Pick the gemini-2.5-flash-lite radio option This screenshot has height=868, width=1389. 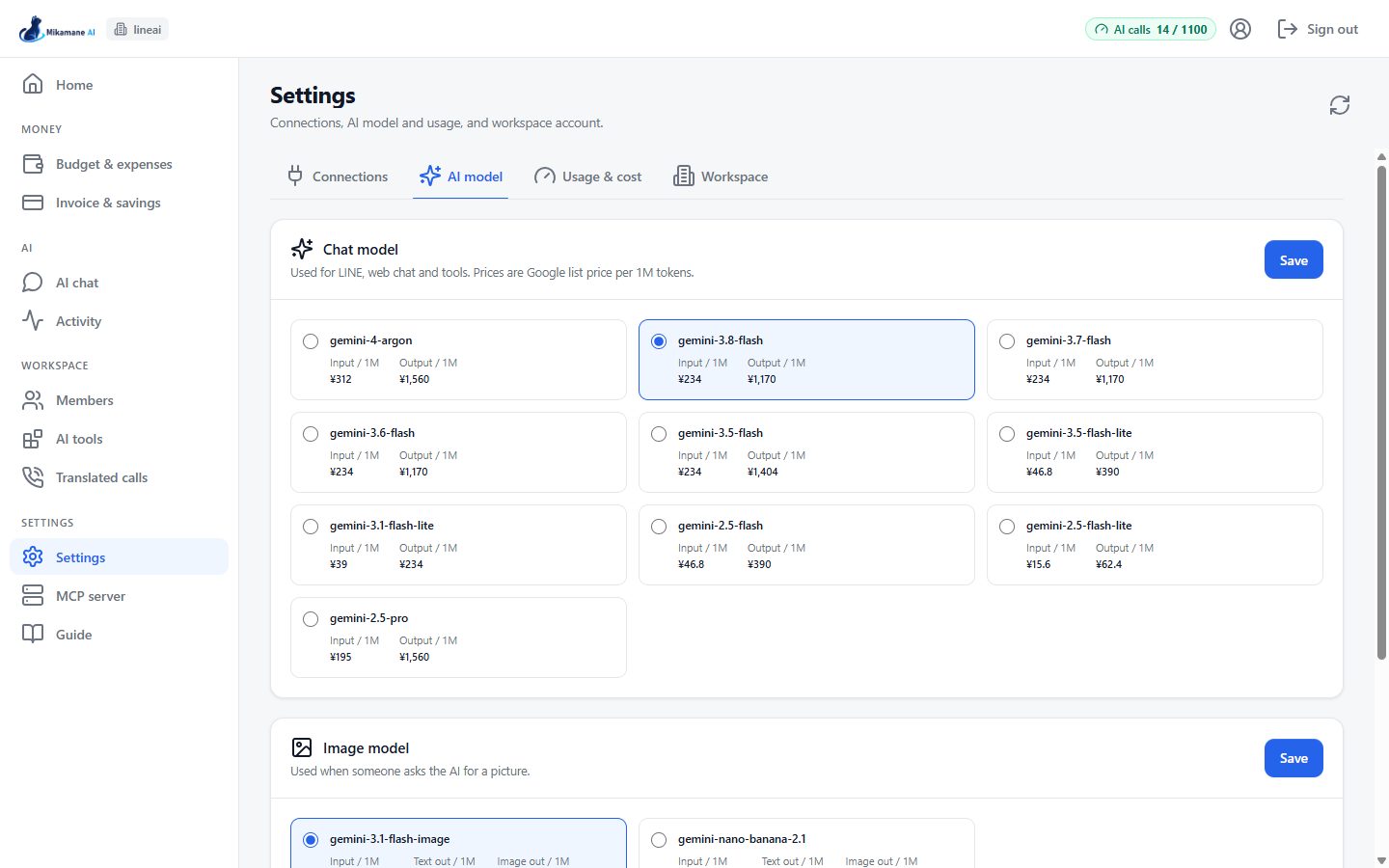tap(1007, 527)
